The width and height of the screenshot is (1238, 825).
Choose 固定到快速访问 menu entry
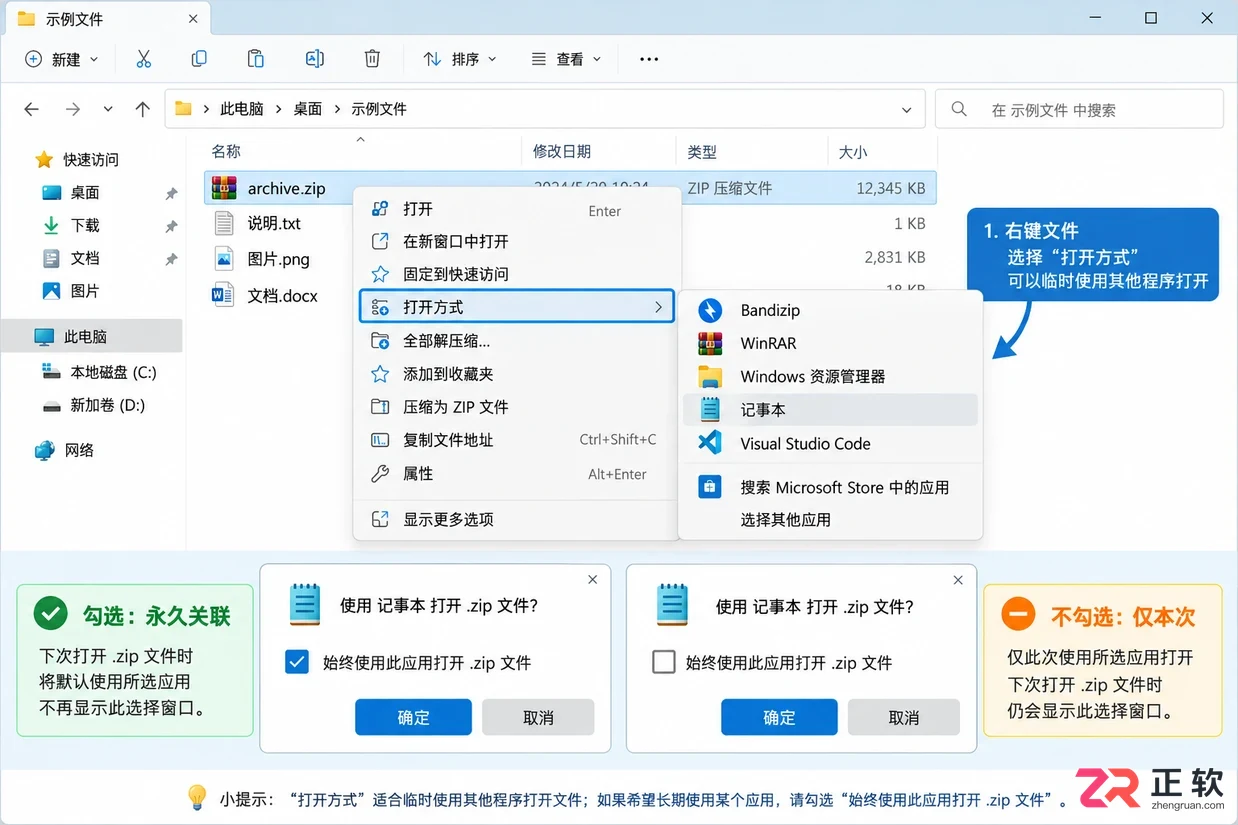click(517, 274)
